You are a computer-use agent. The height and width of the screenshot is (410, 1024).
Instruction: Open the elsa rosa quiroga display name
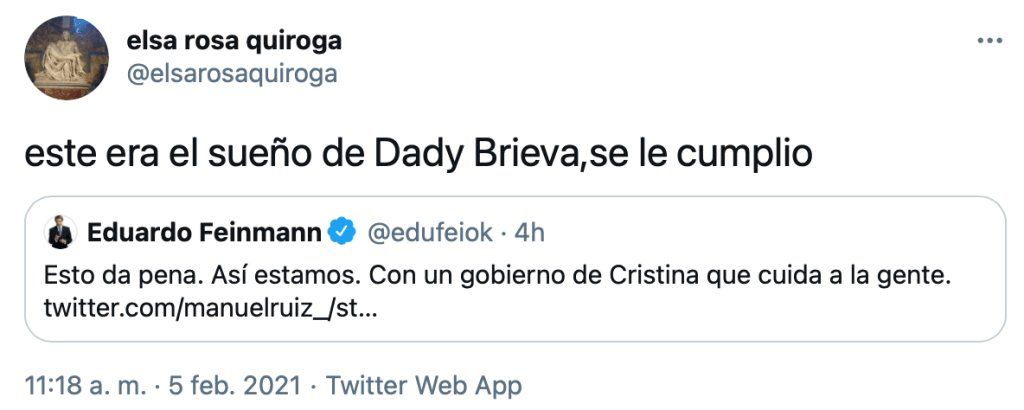[x=234, y=41]
